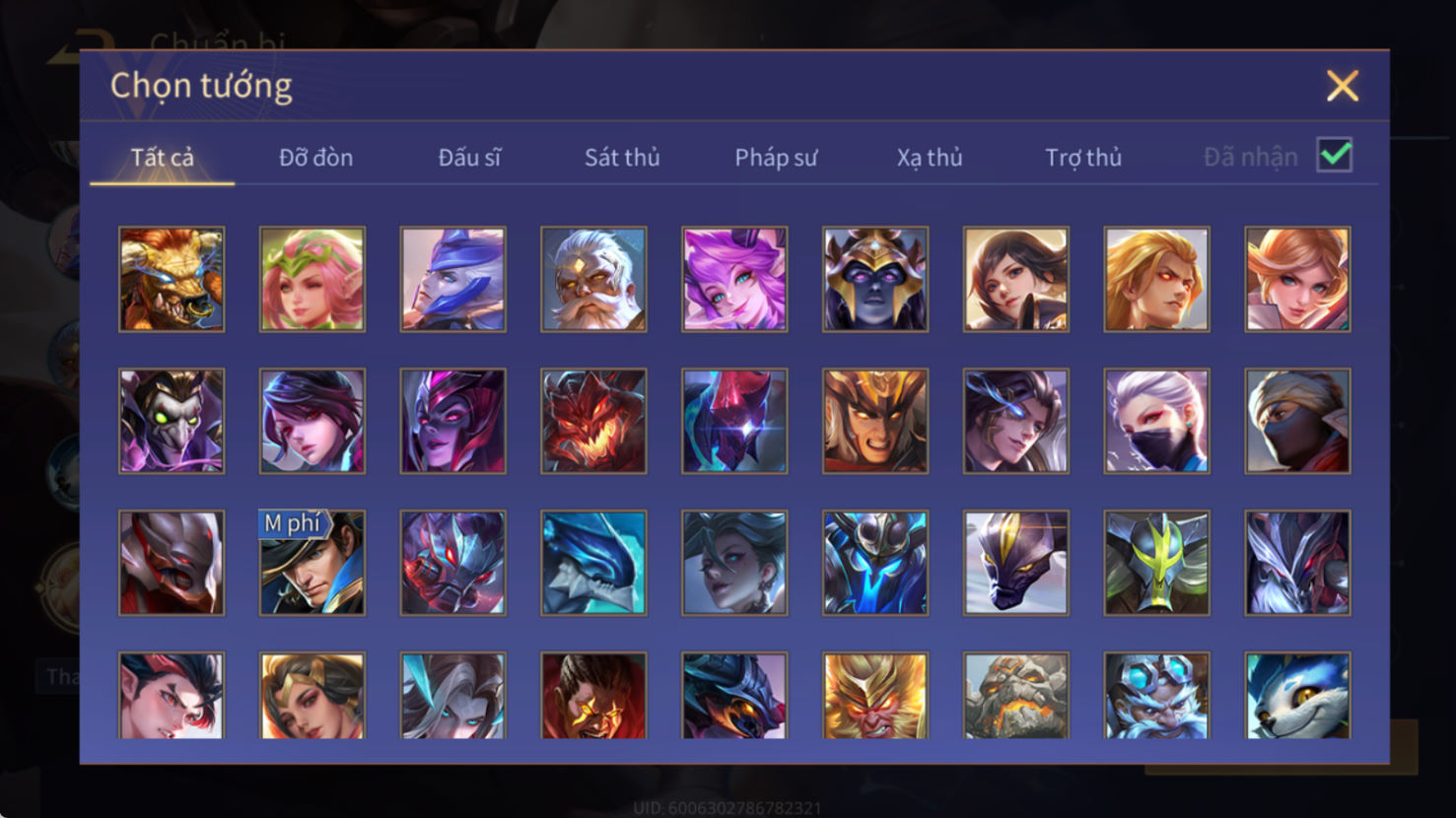The image size is (1456, 818).
Task: Pick the golden monkey king hero
Action: click(875, 695)
